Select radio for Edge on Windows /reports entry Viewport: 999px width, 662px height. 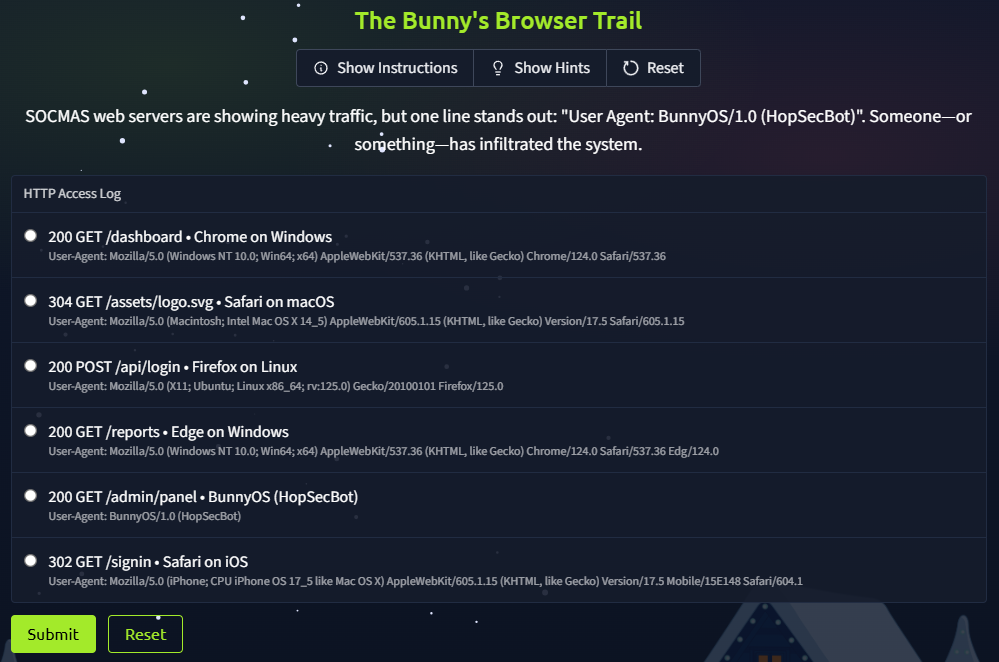click(30, 430)
